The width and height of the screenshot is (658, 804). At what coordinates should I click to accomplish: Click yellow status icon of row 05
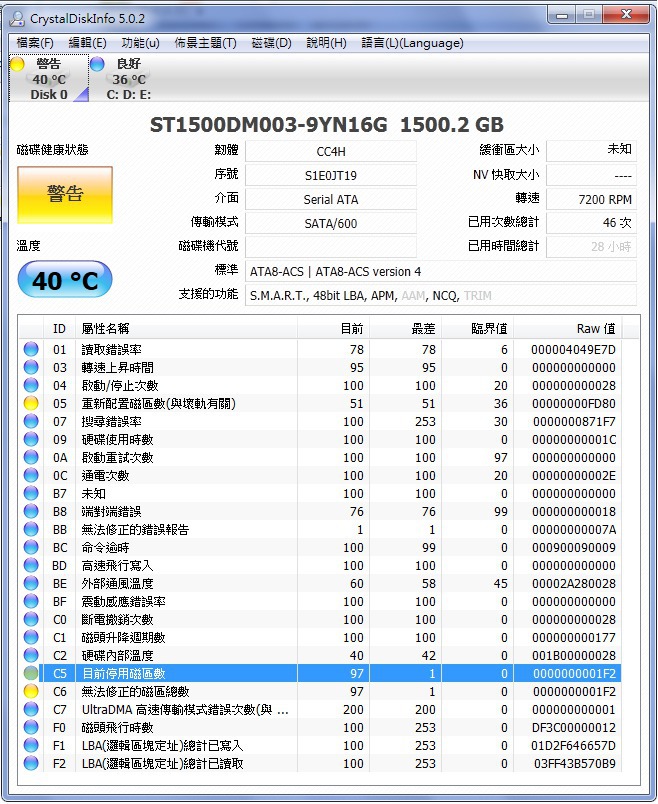[x=31, y=404]
